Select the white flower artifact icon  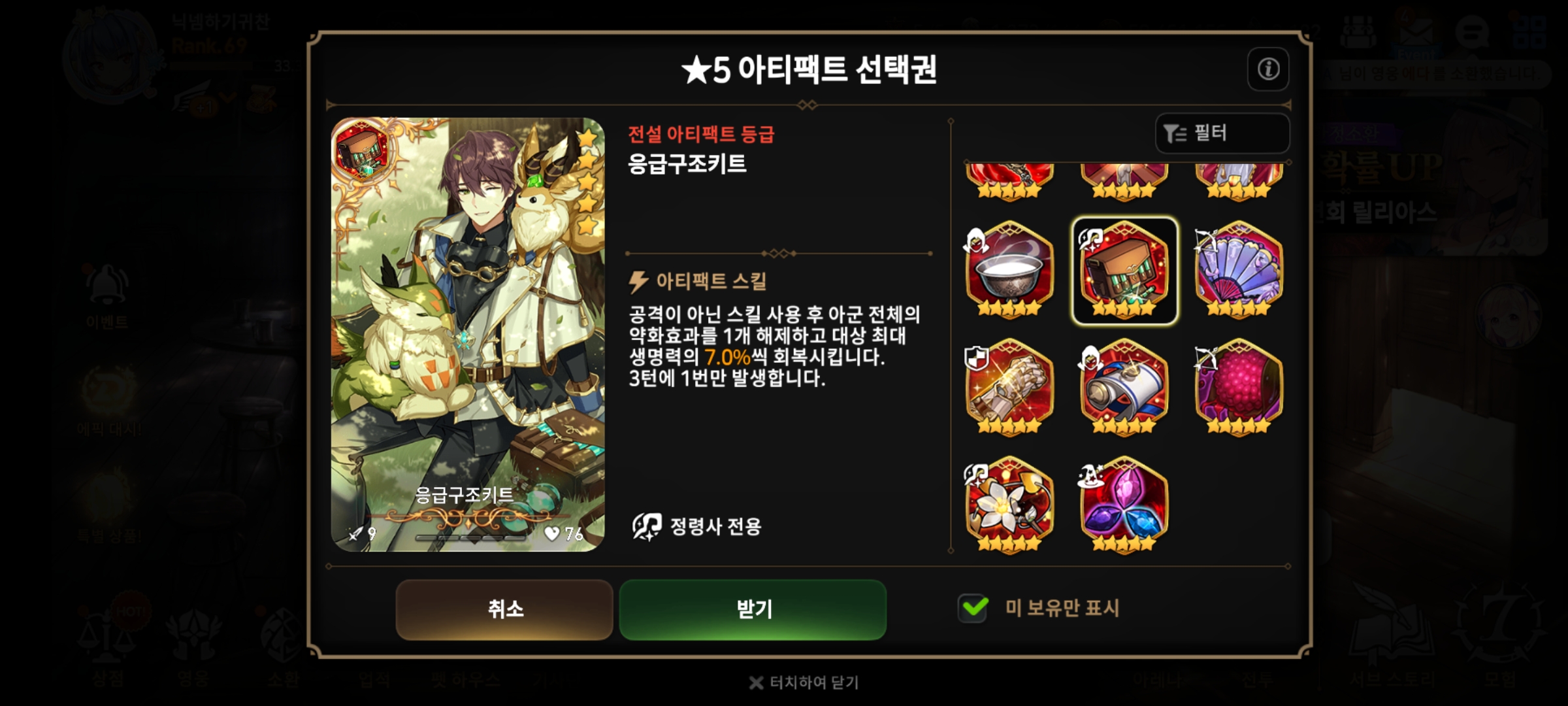(x=1009, y=505)
